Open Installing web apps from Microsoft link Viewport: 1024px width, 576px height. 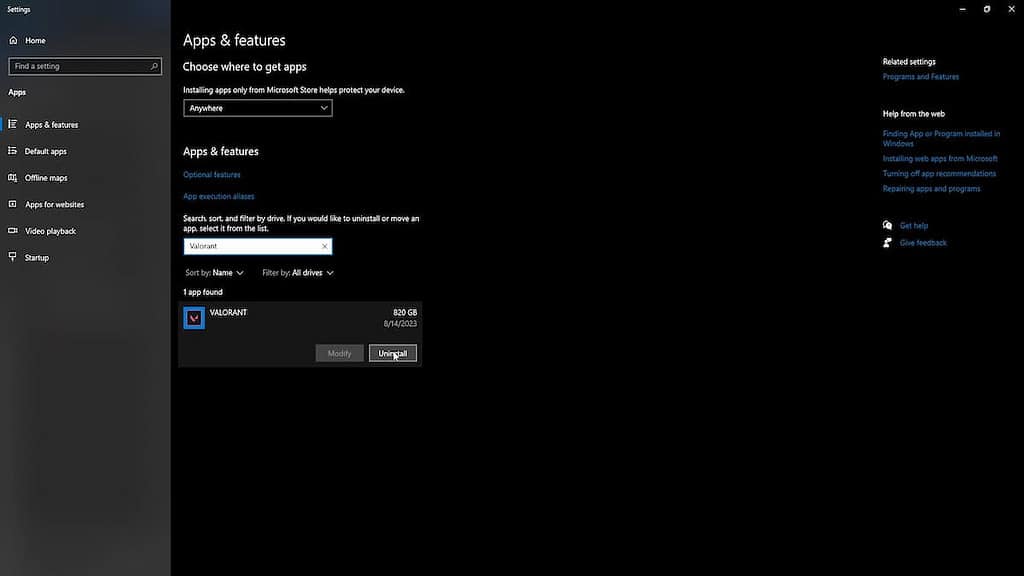(x=940, y=159)
